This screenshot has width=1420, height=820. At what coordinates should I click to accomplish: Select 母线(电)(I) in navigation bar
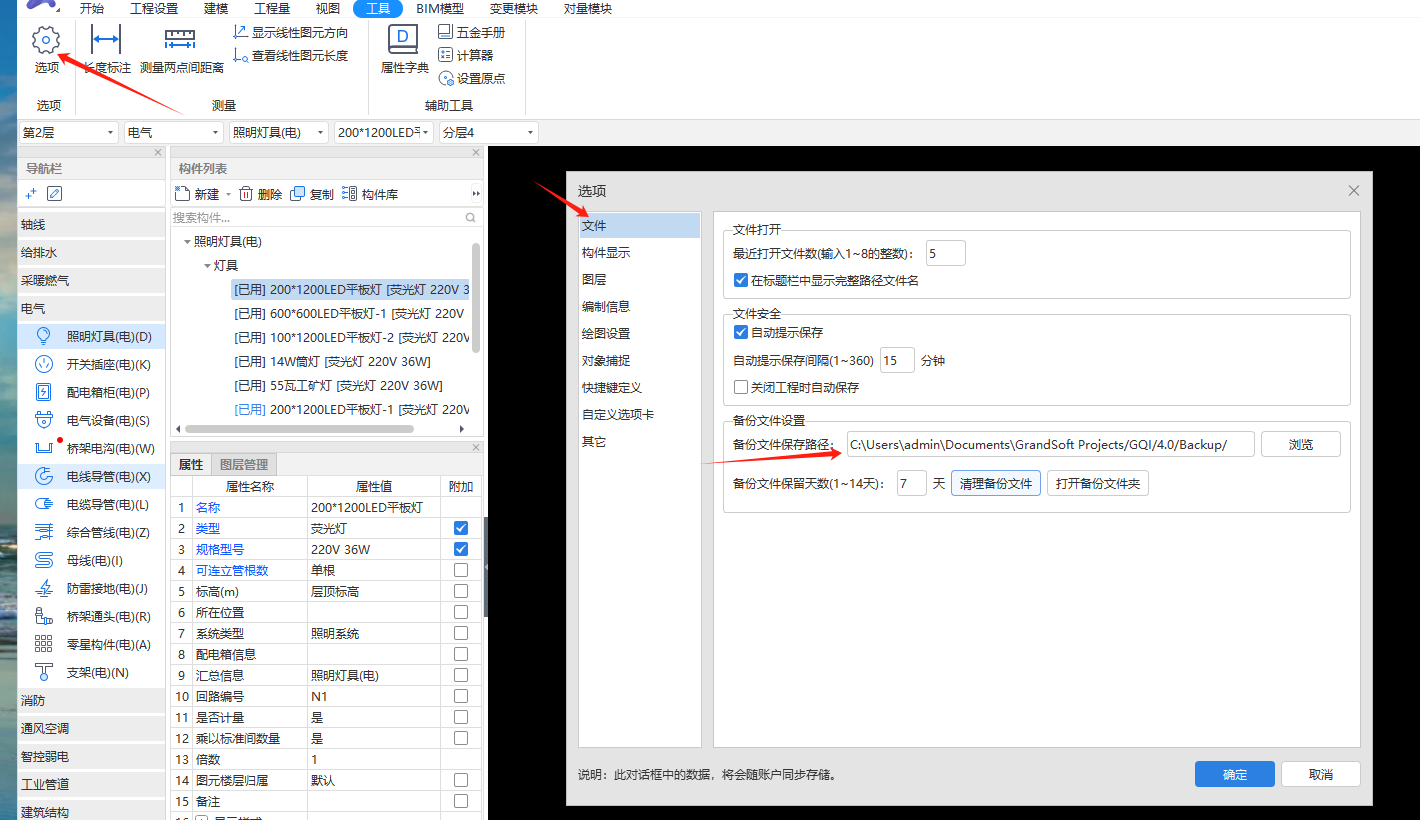92,561
